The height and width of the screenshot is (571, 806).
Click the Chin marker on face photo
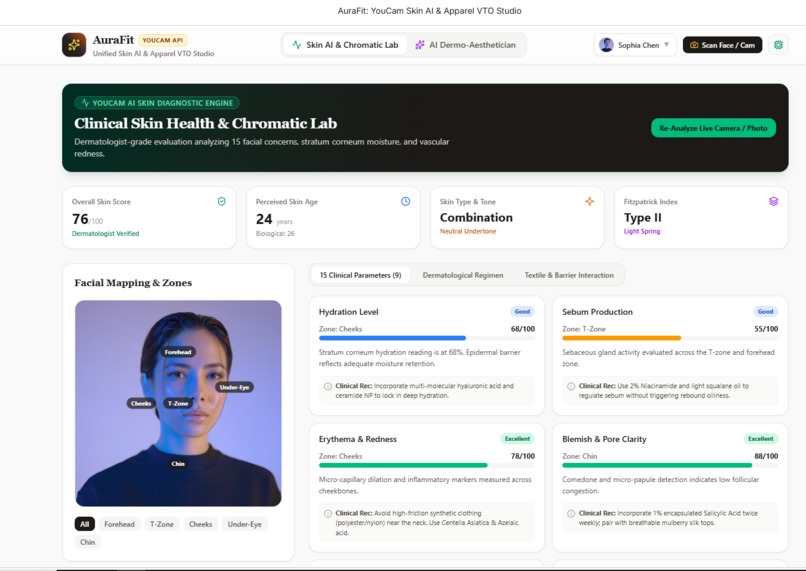pos(178,464)
